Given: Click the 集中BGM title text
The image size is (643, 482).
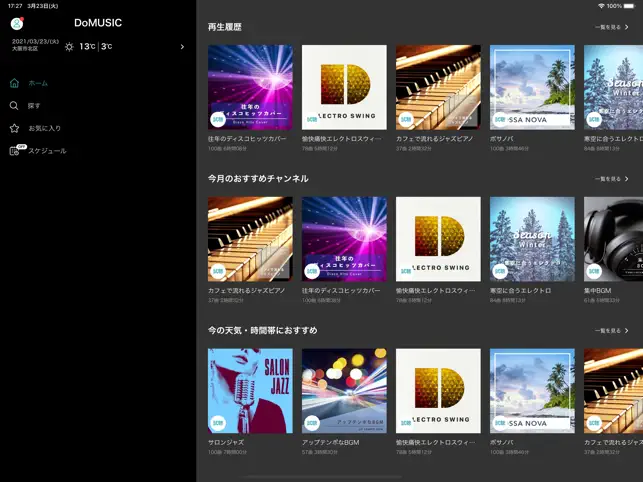Looking at the screenshot, I should [x=597, y=291].
